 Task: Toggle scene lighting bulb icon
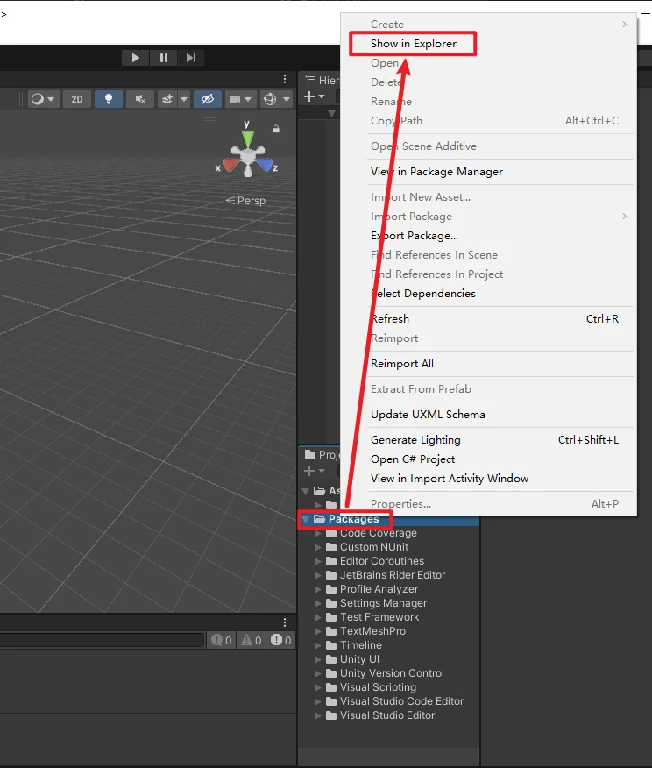click(x=109, y=99)
